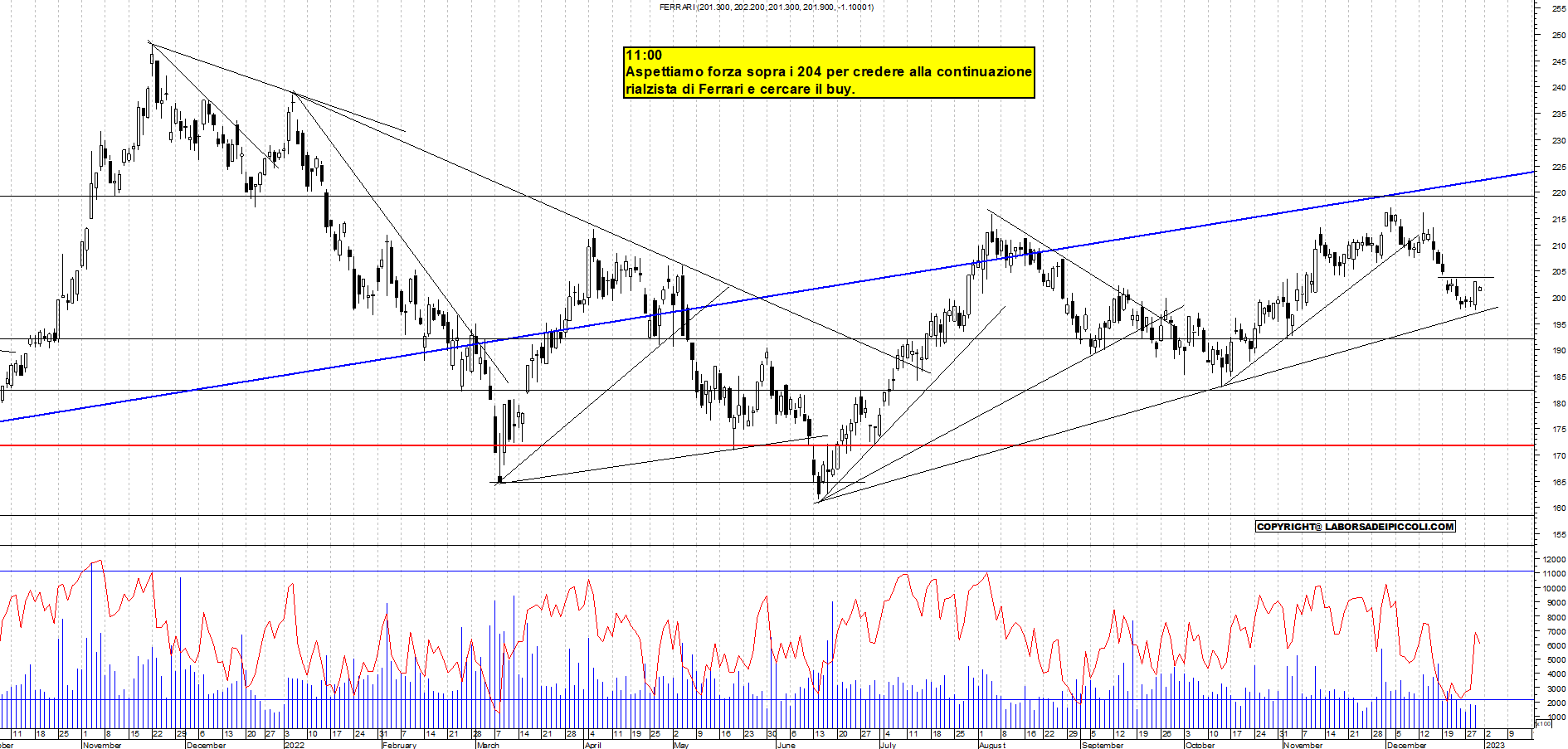Click the 6000 volume axis label

point(1556,645)
